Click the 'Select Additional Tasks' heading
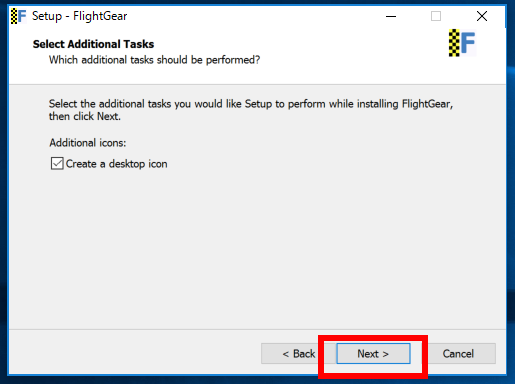Screen dimensions: 515x384 tap(93, 44)
